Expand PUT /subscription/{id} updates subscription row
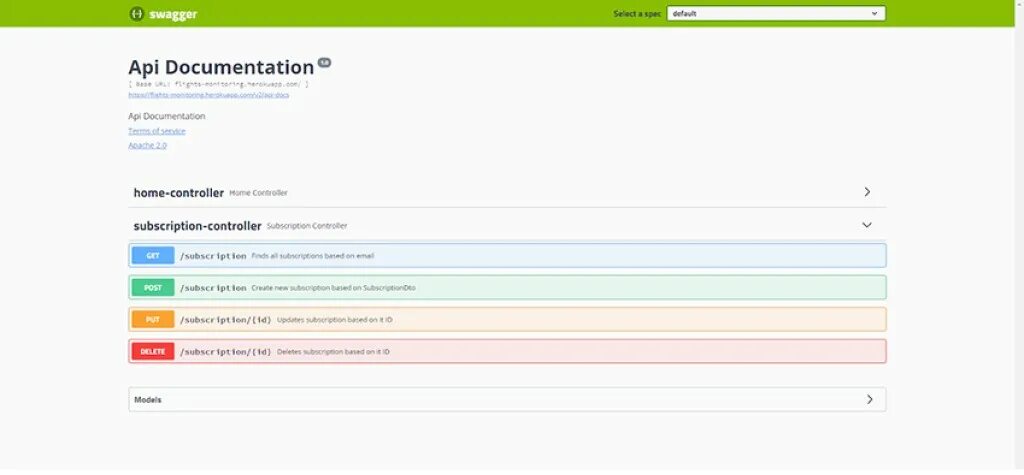Screen dimensions: 1024x475 pyautogui.click(x=507, y=319)
